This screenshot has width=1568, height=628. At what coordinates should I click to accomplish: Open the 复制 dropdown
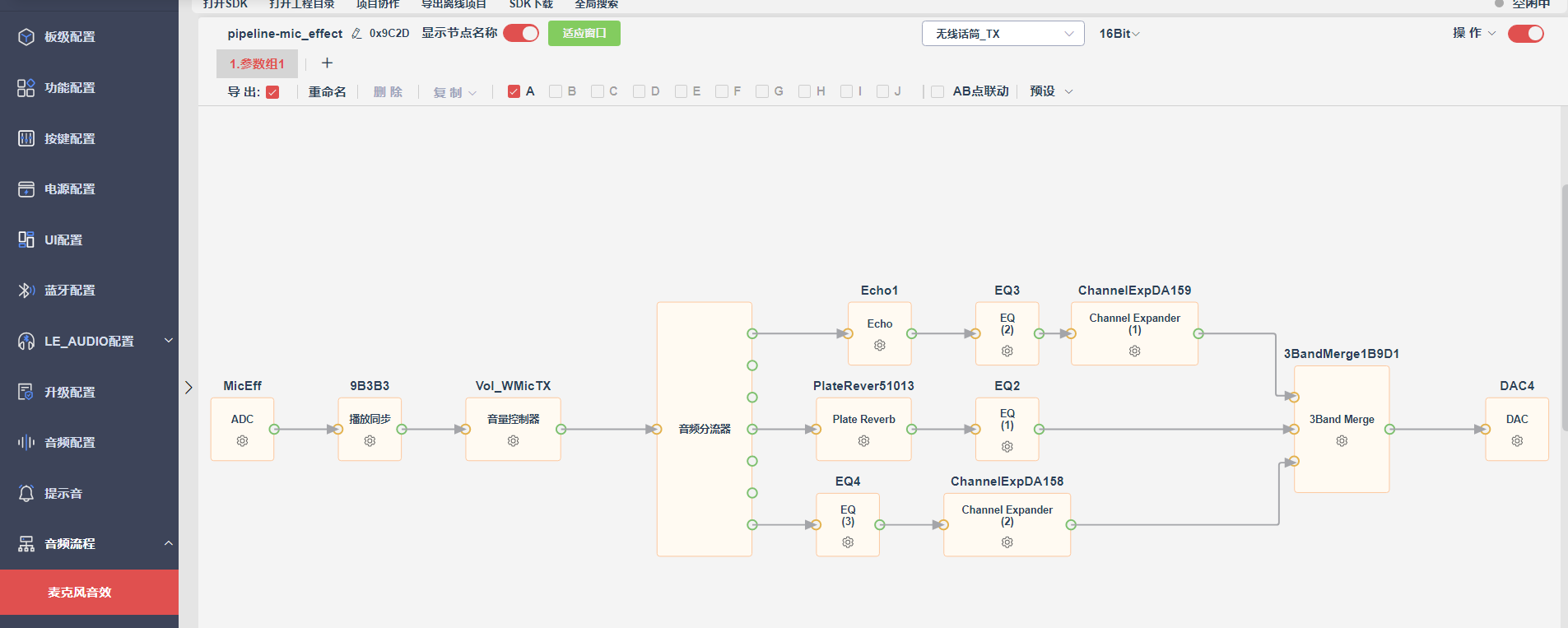454,92
